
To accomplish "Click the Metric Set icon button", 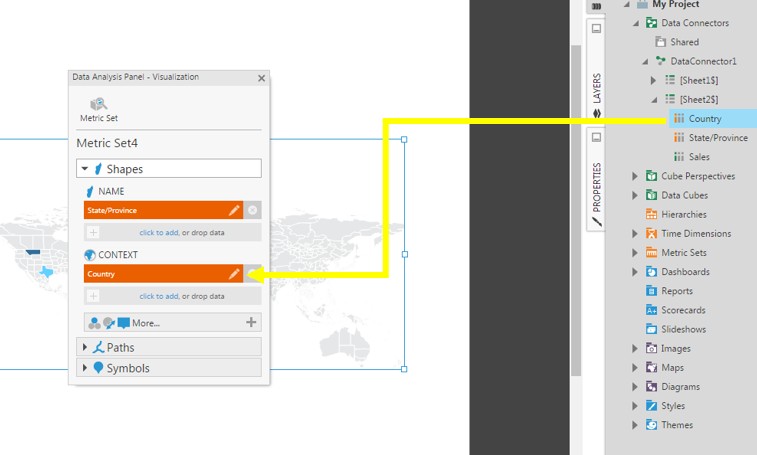I will 99,105.
